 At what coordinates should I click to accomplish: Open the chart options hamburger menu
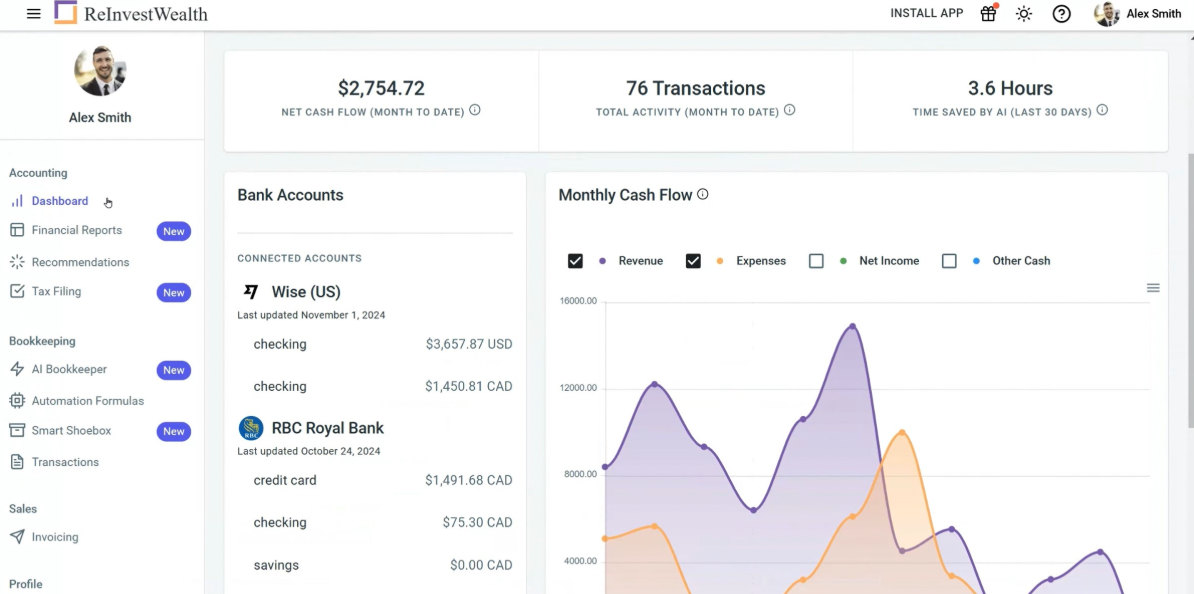(x=1153, y=288)
